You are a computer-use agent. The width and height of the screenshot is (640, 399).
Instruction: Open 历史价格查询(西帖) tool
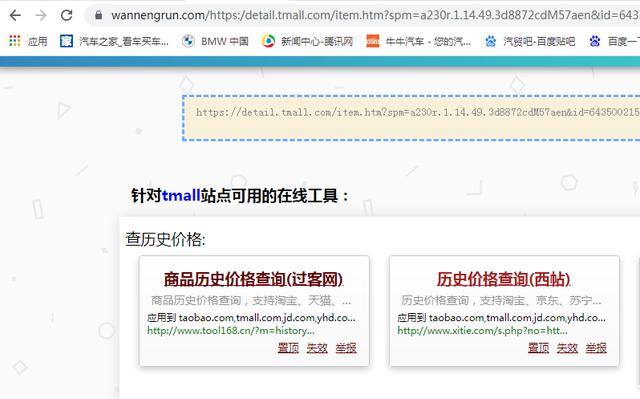pyautogui.click(x=504, y=279)
